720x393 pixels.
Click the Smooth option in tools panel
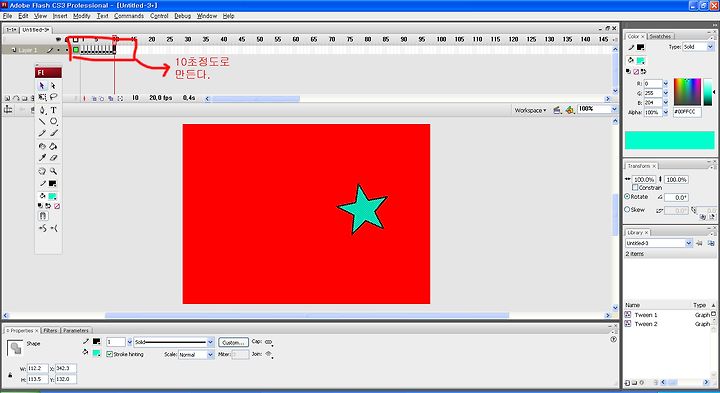click(42, 228)
